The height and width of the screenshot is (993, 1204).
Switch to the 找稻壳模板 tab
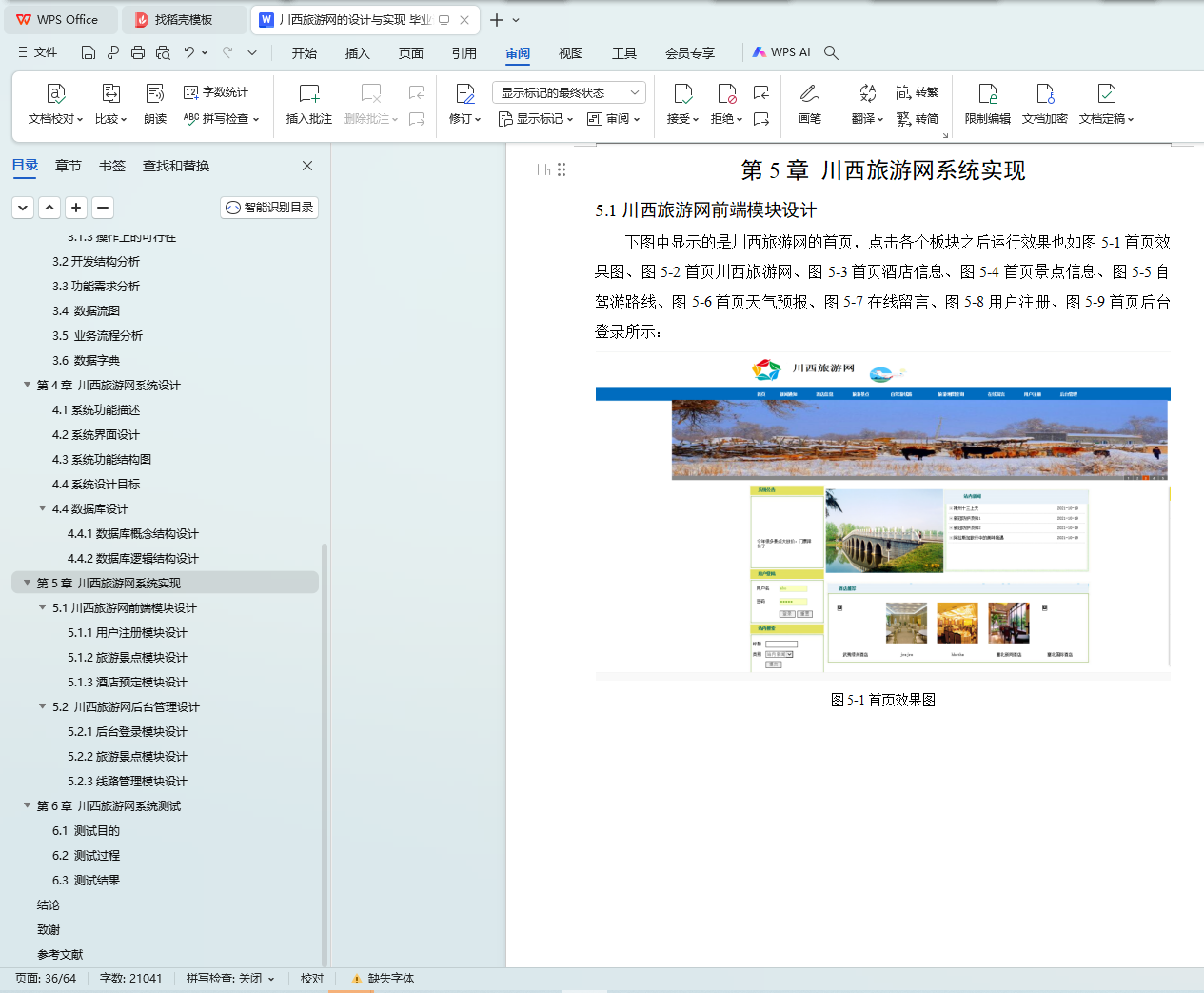[x=186, y=19]
